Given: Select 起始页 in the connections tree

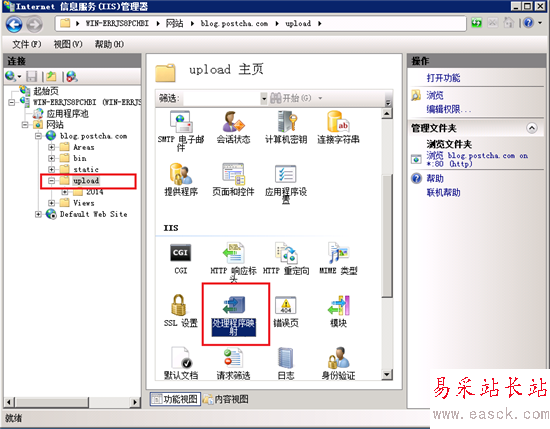Looking at the screenshot, I should coord(46,91).
